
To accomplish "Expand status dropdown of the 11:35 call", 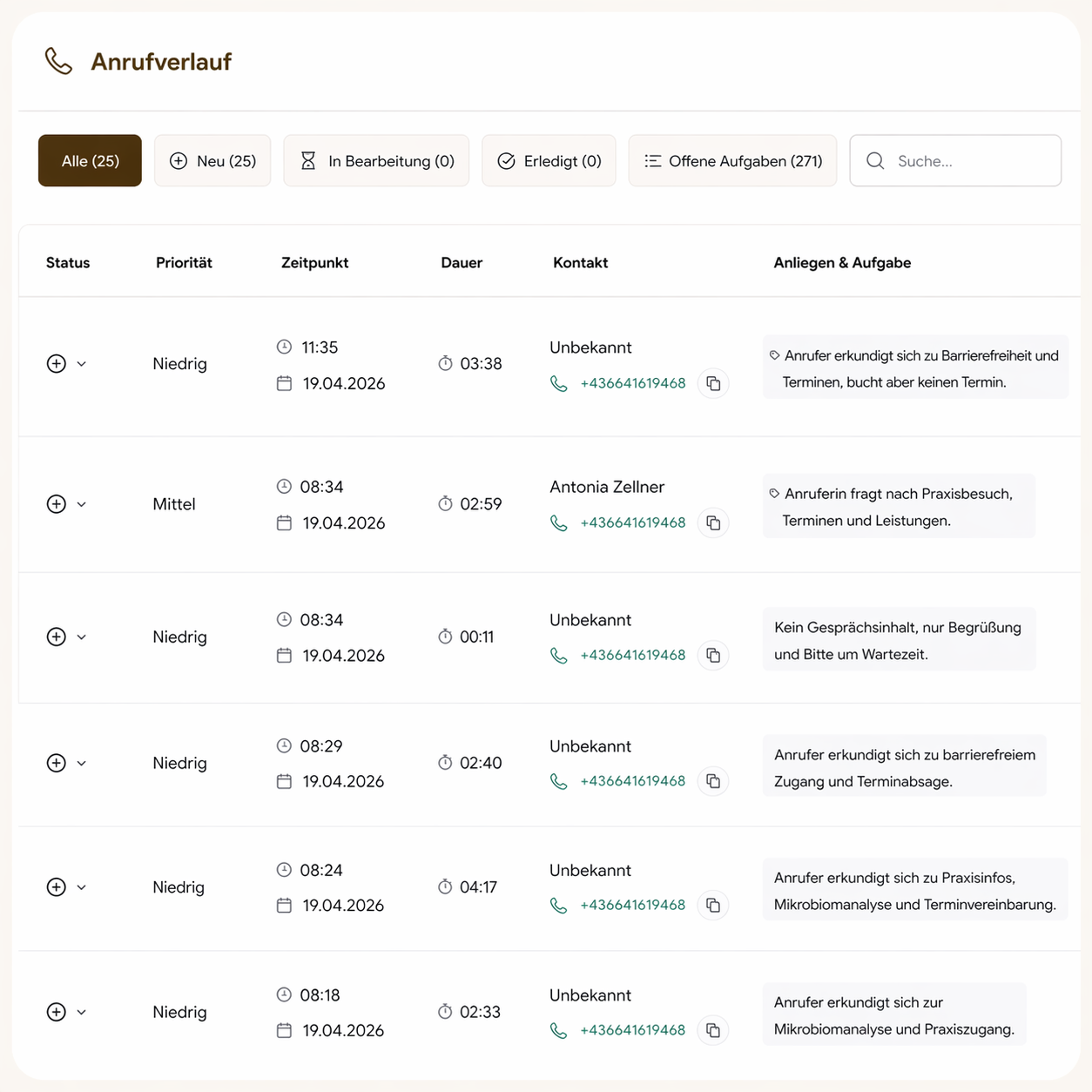I will (82, 364).
